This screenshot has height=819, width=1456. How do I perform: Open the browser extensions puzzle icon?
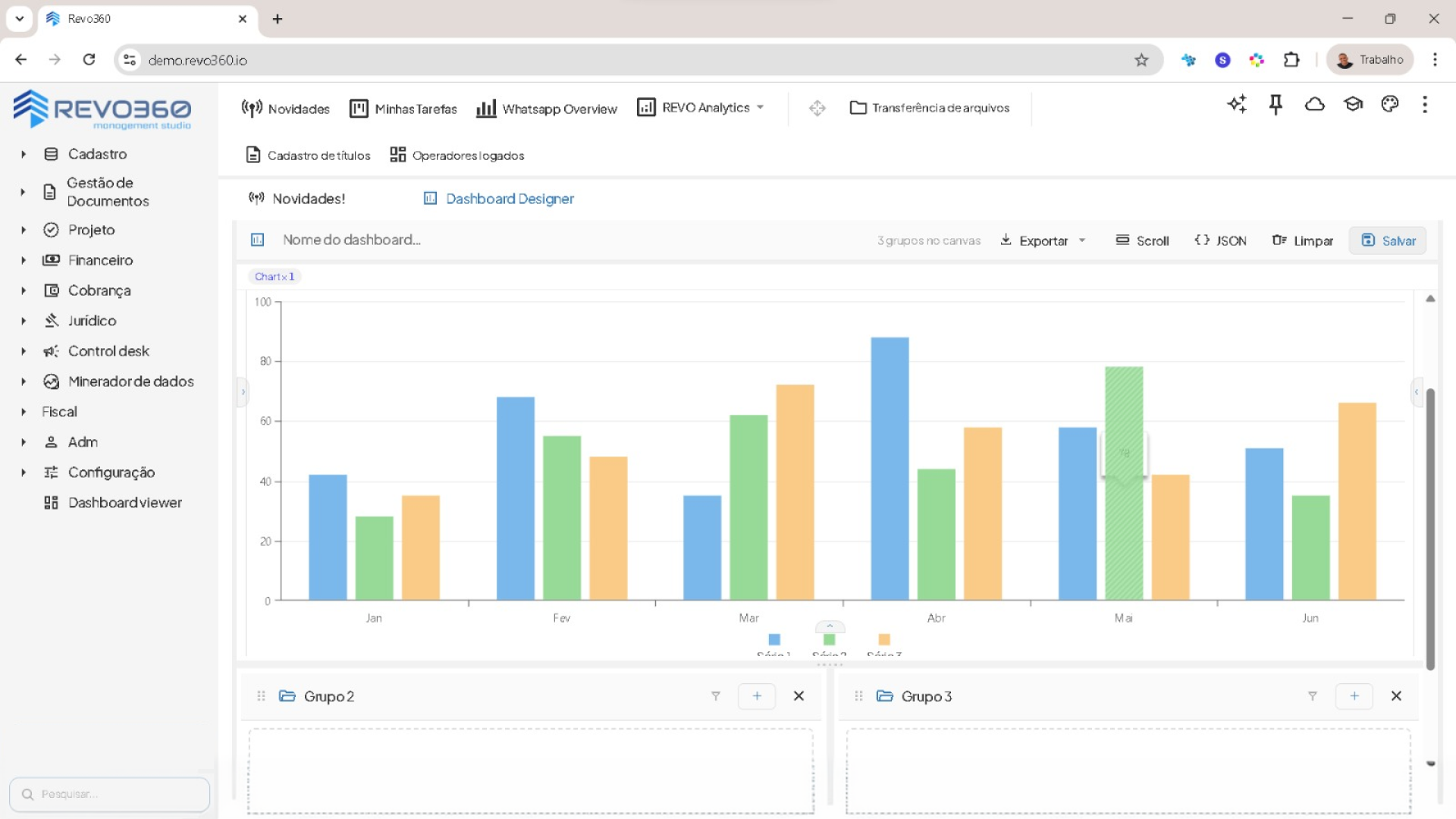coord(1291,60)
